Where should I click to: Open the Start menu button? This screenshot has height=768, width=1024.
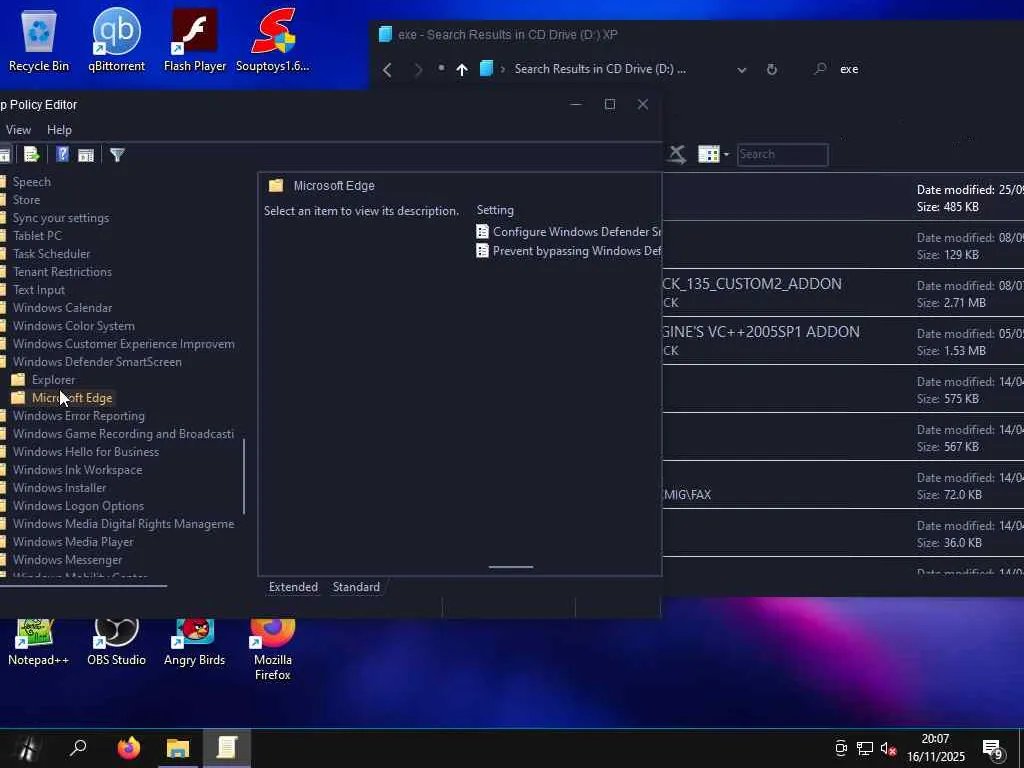(x=27, y=748)
